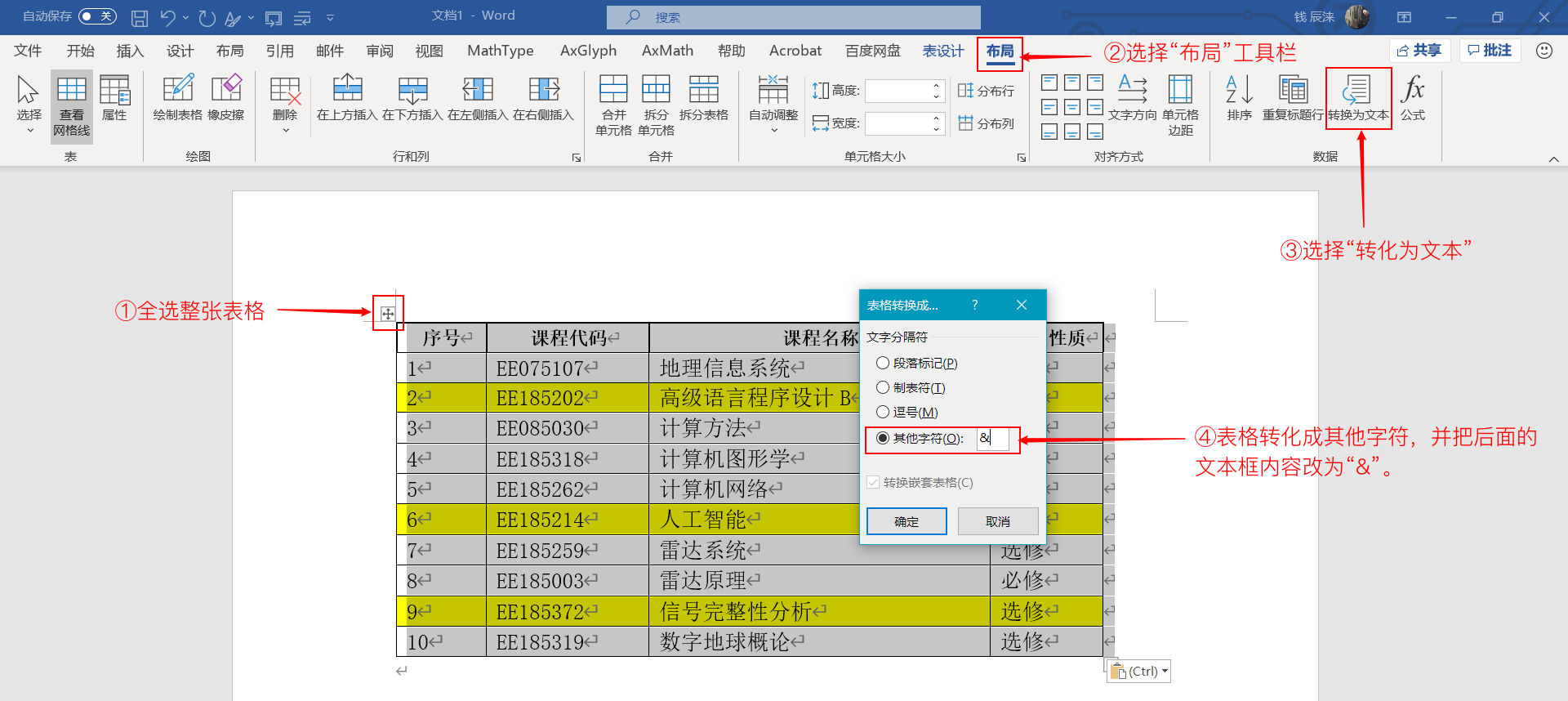Click 文字方向 text direction
1568x701 pixels.
tap(1132, 98)
